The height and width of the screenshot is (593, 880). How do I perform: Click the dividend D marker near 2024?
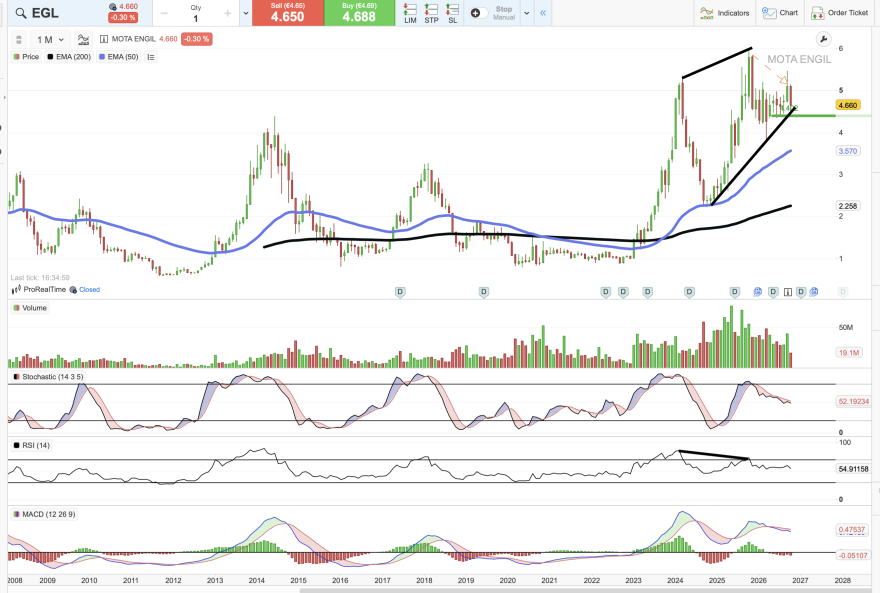[x=690, y=292]
